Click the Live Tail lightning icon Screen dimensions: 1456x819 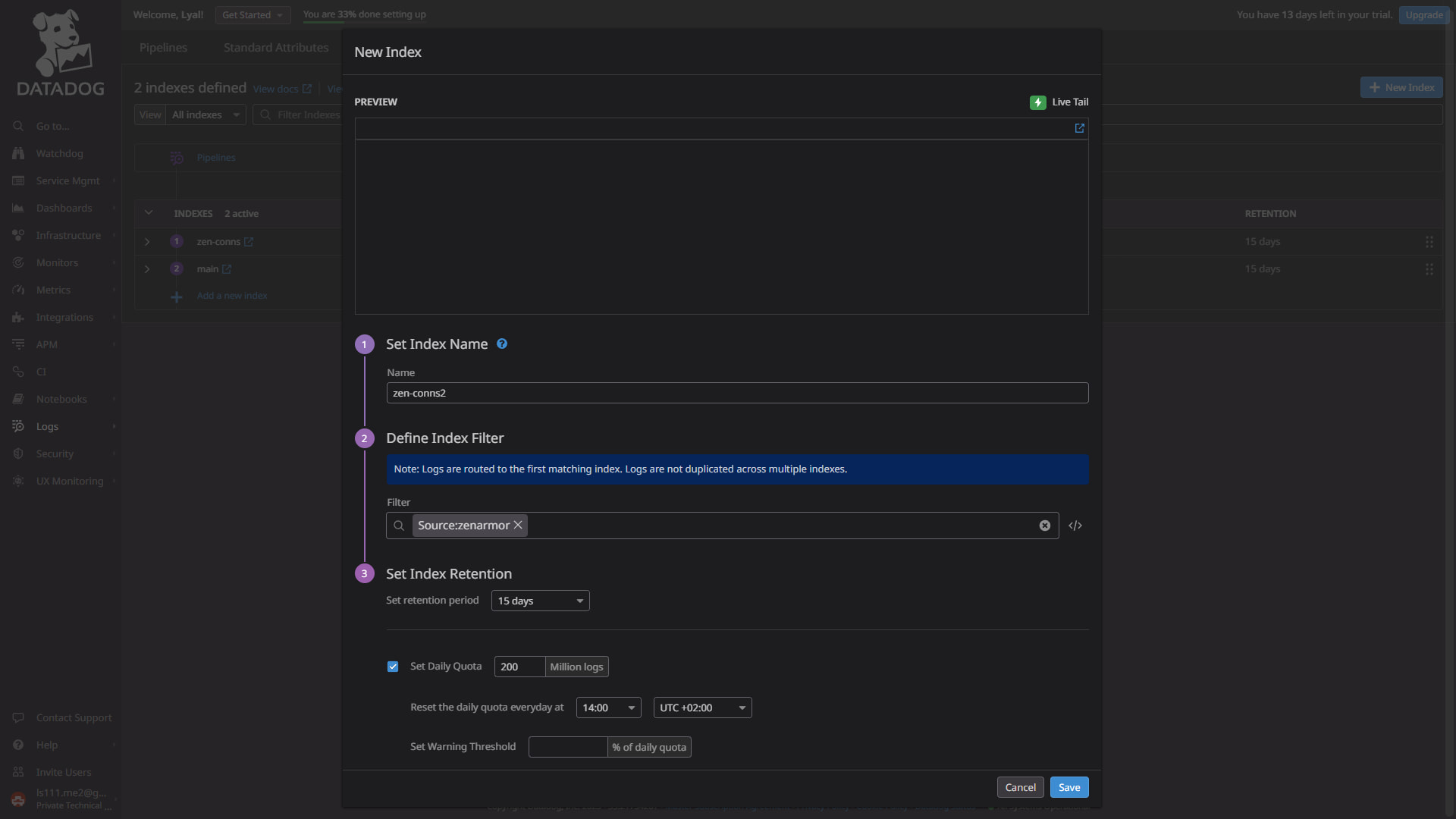[1037, 102]
